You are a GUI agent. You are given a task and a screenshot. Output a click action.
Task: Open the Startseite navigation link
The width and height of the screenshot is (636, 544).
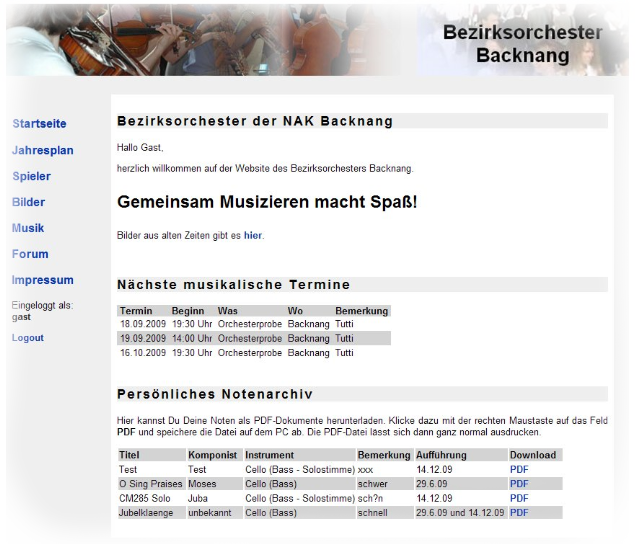pos(39,124)
